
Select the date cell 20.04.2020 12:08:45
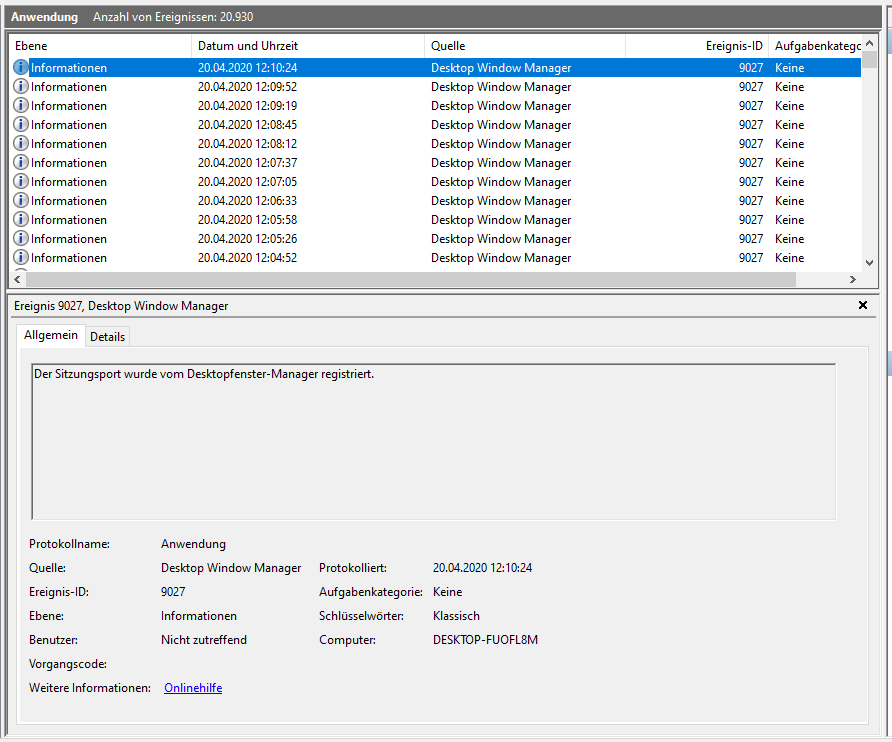click(247, 125)
